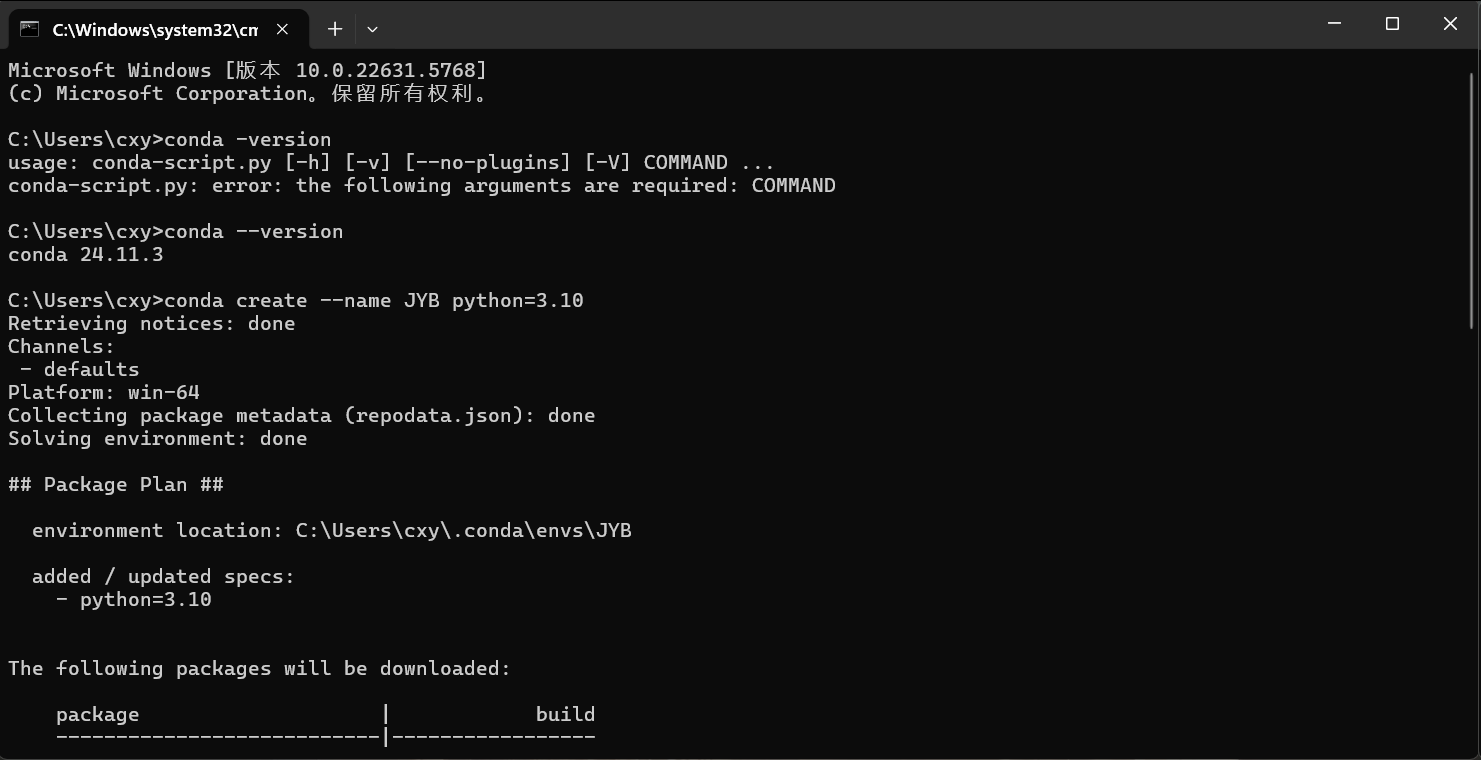
Task: Click the 'Microsoft Windows' version line
Action: pos(248,71)
